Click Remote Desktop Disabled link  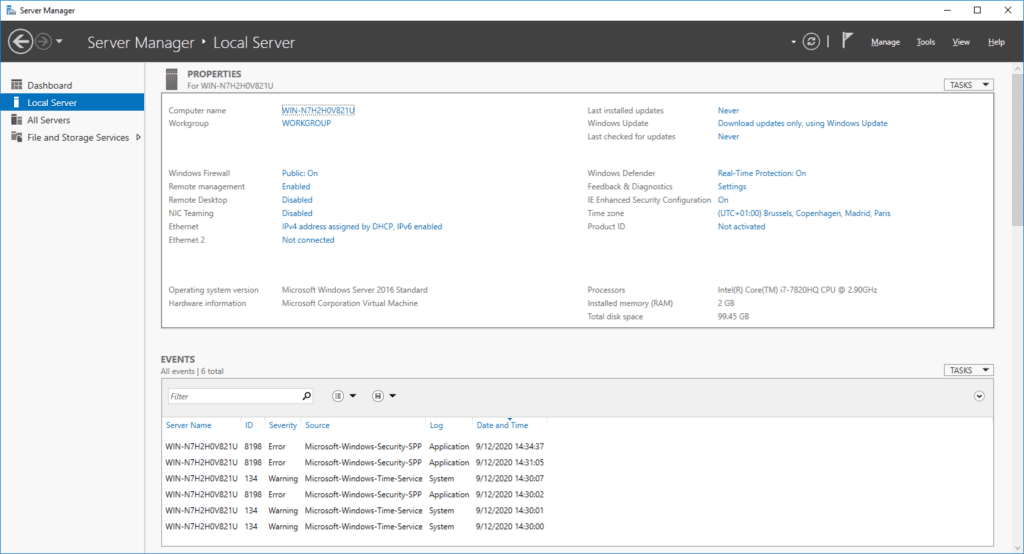point(297,200)
